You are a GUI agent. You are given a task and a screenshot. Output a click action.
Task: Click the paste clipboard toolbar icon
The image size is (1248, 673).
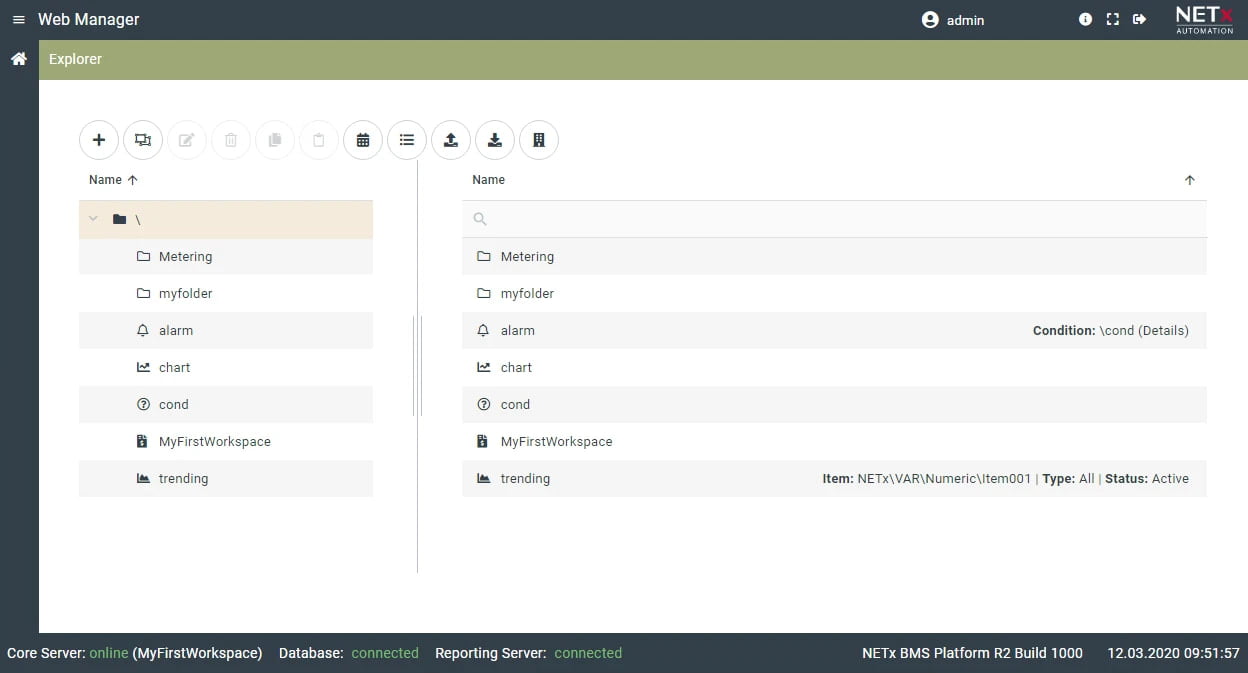tap(319, 140)
